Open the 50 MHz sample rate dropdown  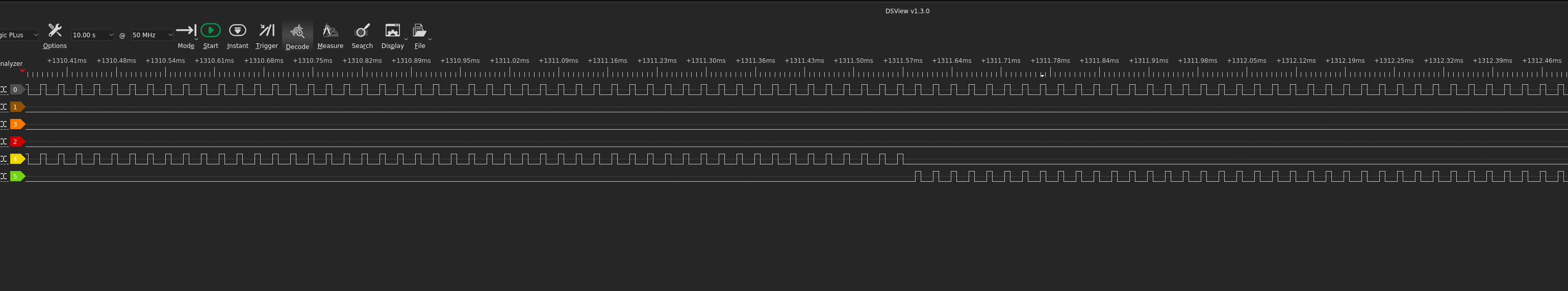pyautogui.click(x=152, y=35)
